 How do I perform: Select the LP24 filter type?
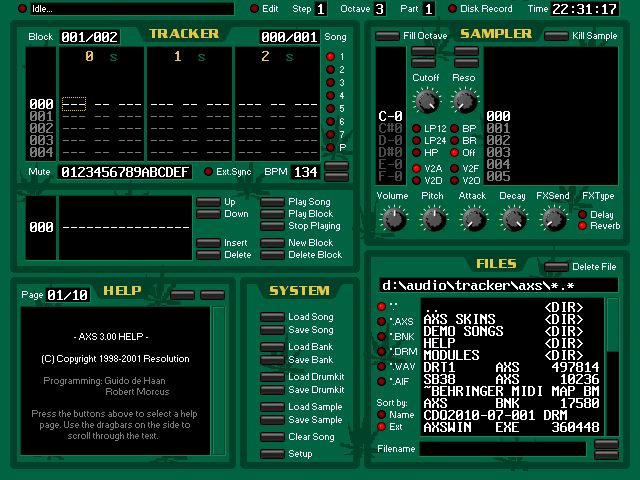417,141
